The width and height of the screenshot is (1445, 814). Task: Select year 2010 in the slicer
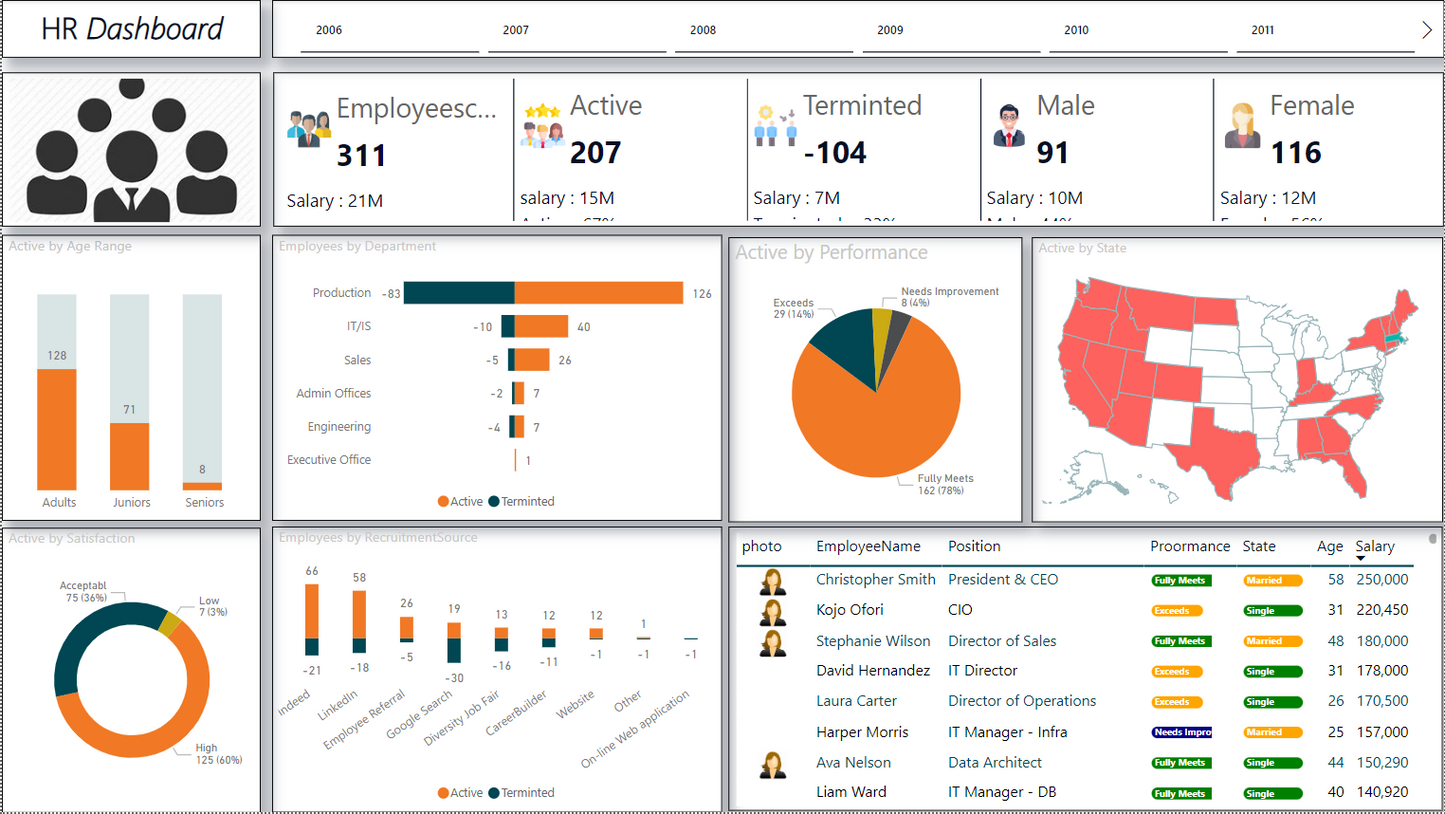[1076, 30]
